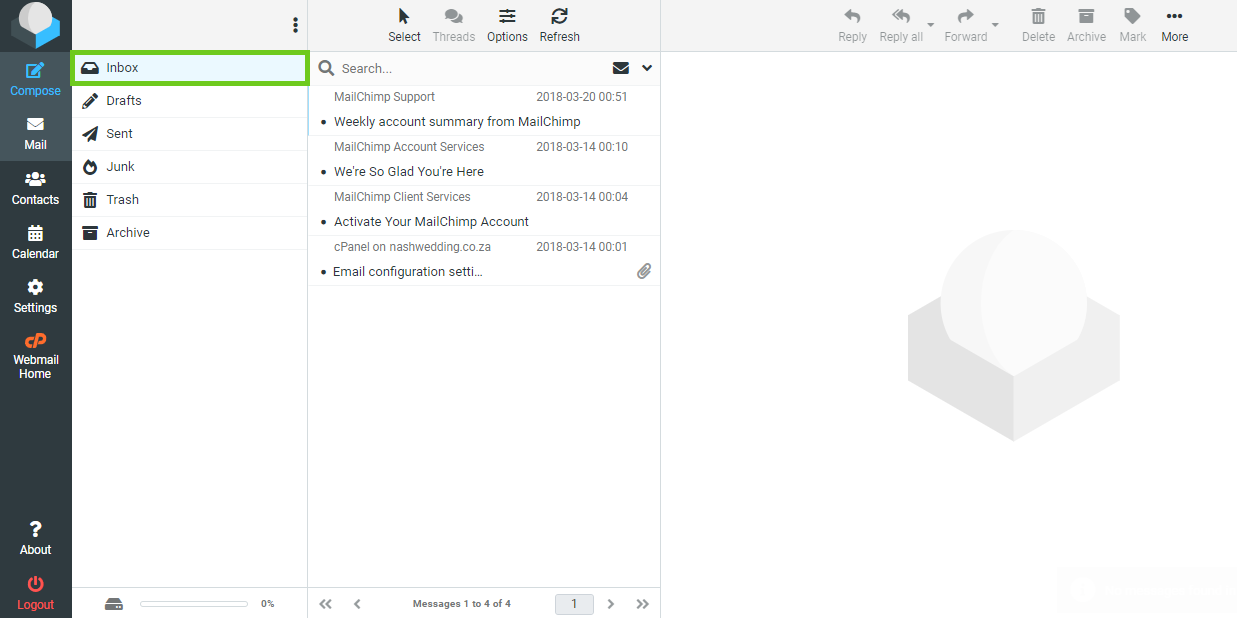Open the folder actions three-dot menu
The image size is (1237, 618).
point(295,25)
